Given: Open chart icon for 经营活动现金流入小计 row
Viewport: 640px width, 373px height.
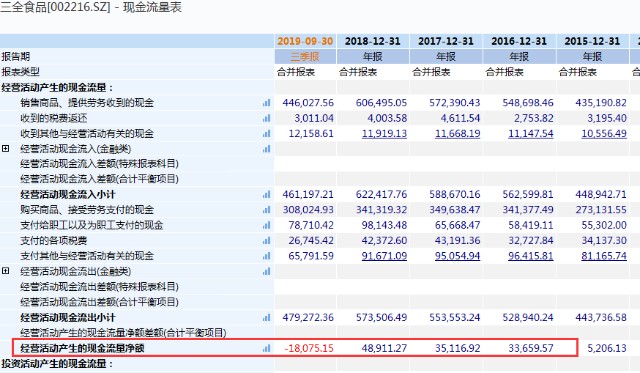Looking at the screenshot, I should coord(267,195).
